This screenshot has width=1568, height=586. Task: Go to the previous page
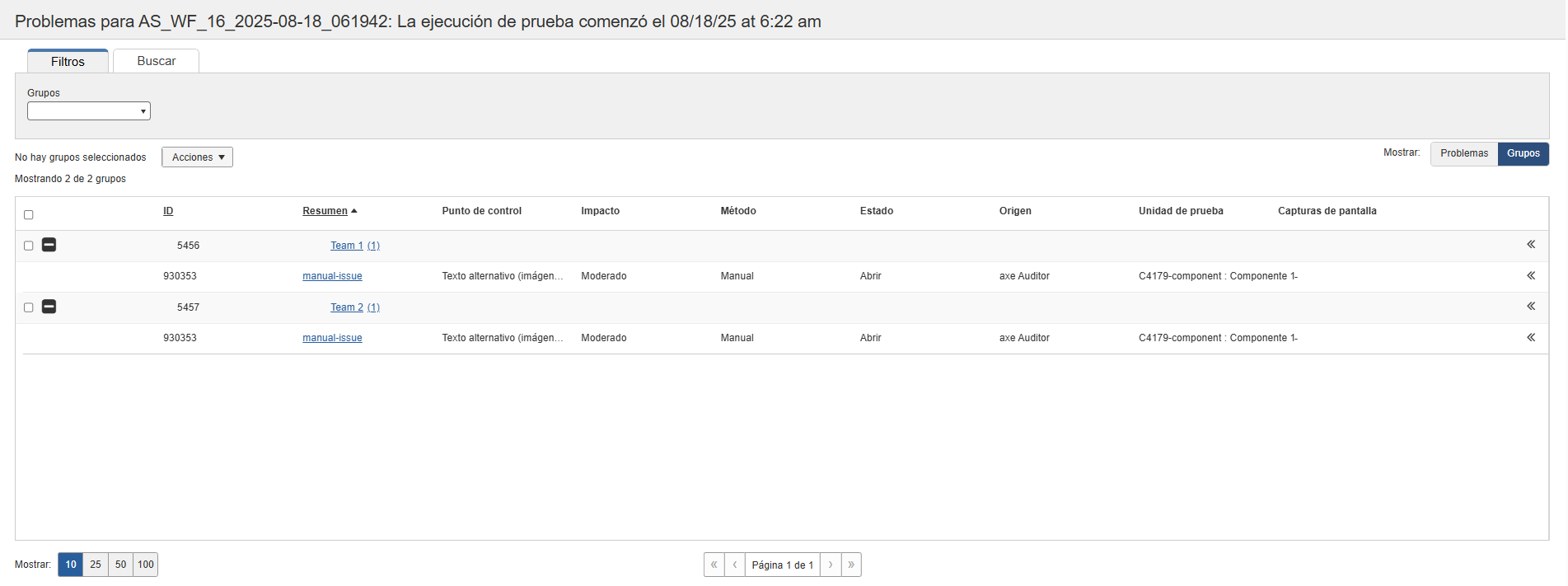(x=735, y=565)
